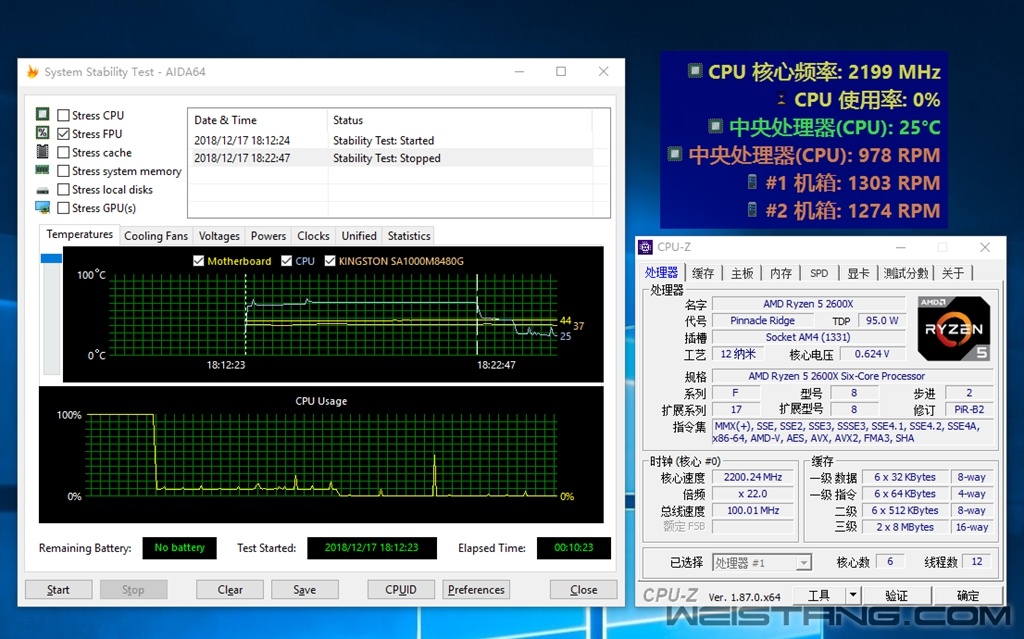This screenshot has width=1024, height=639.
Task: Open the Clocks tab
Action: pos(313,236)
